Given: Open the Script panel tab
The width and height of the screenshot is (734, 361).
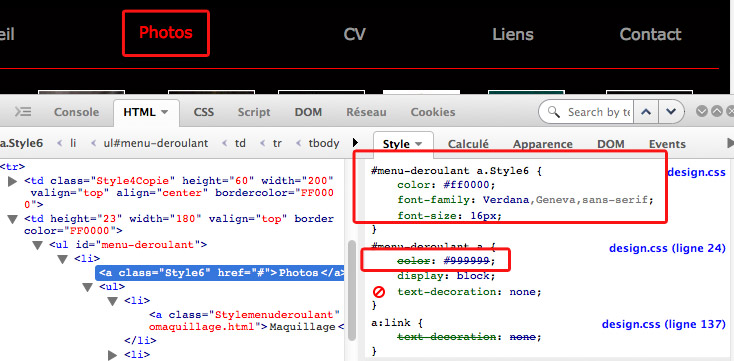Looking at the screenshot, I should pos(254,112).
